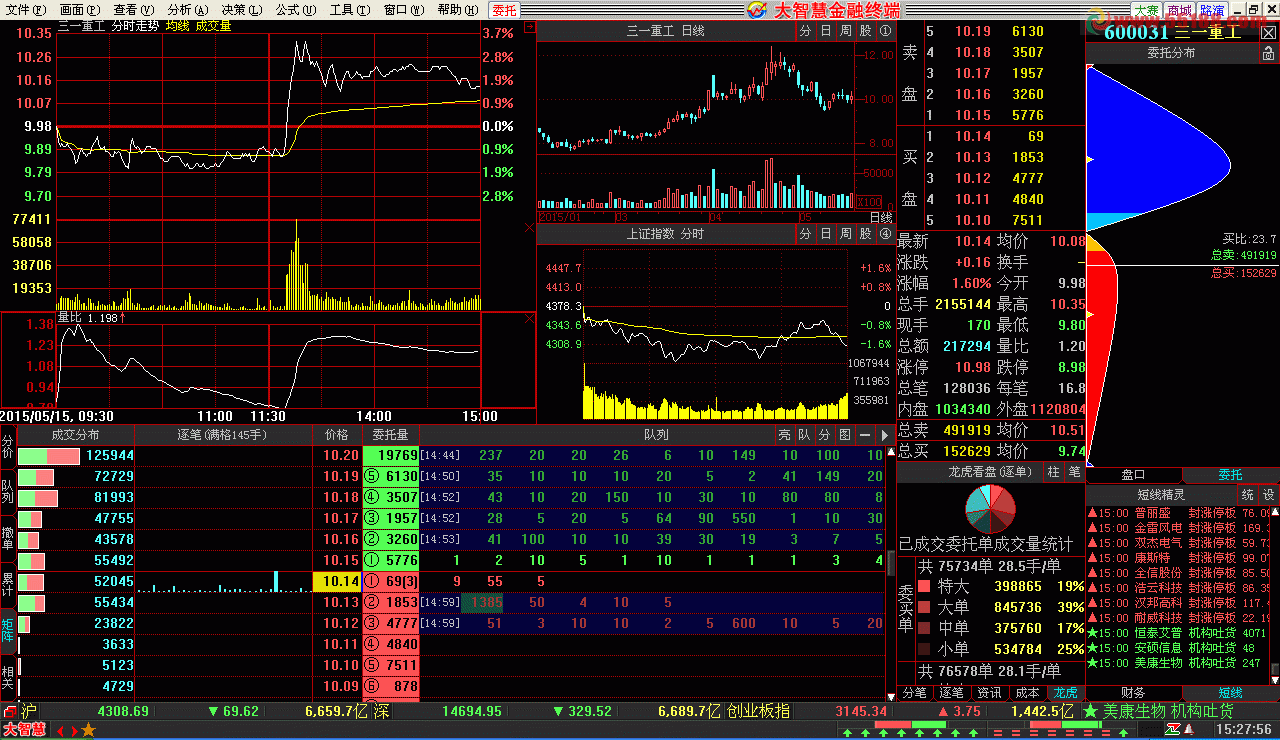
Task: Click scroll-down arrow of 短线精灵 list
Action: click(1276, 678)
